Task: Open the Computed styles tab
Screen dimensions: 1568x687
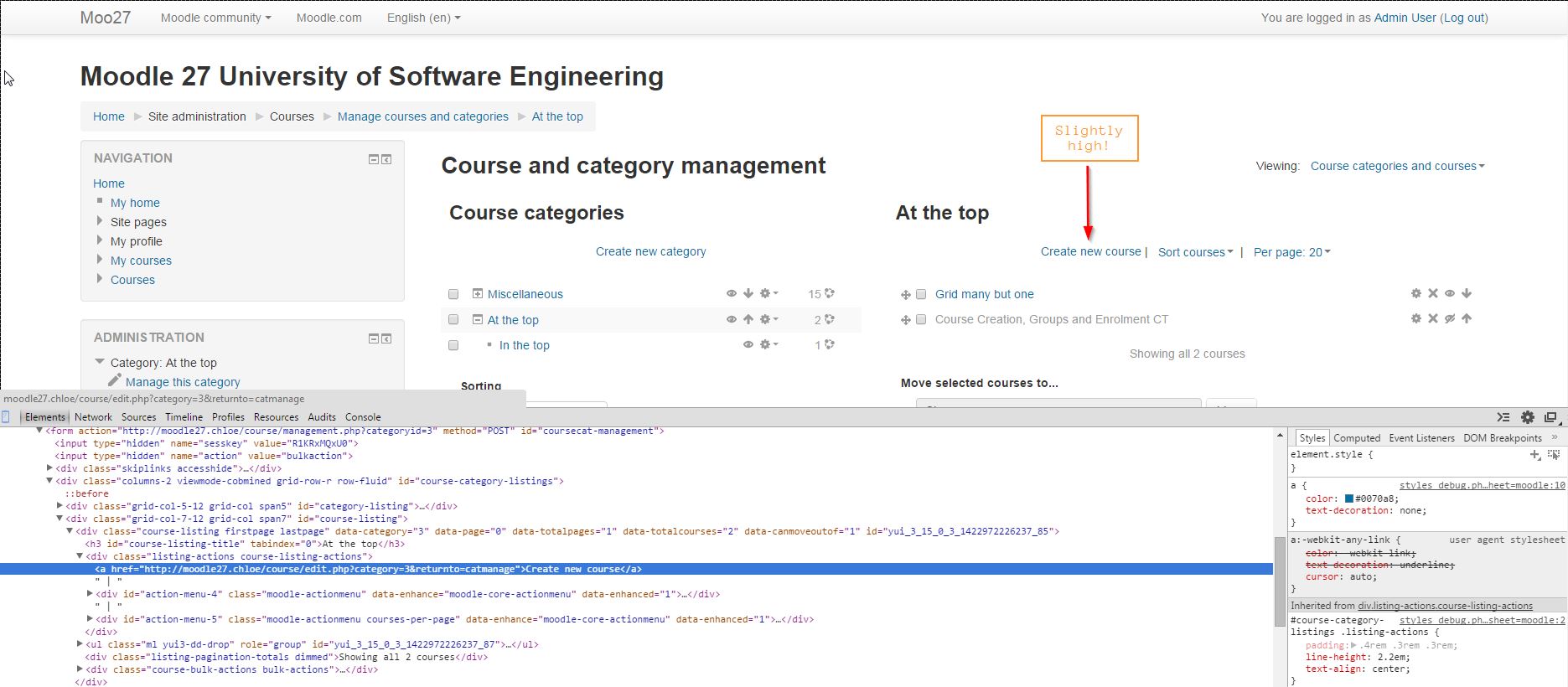Action: 1357,438
